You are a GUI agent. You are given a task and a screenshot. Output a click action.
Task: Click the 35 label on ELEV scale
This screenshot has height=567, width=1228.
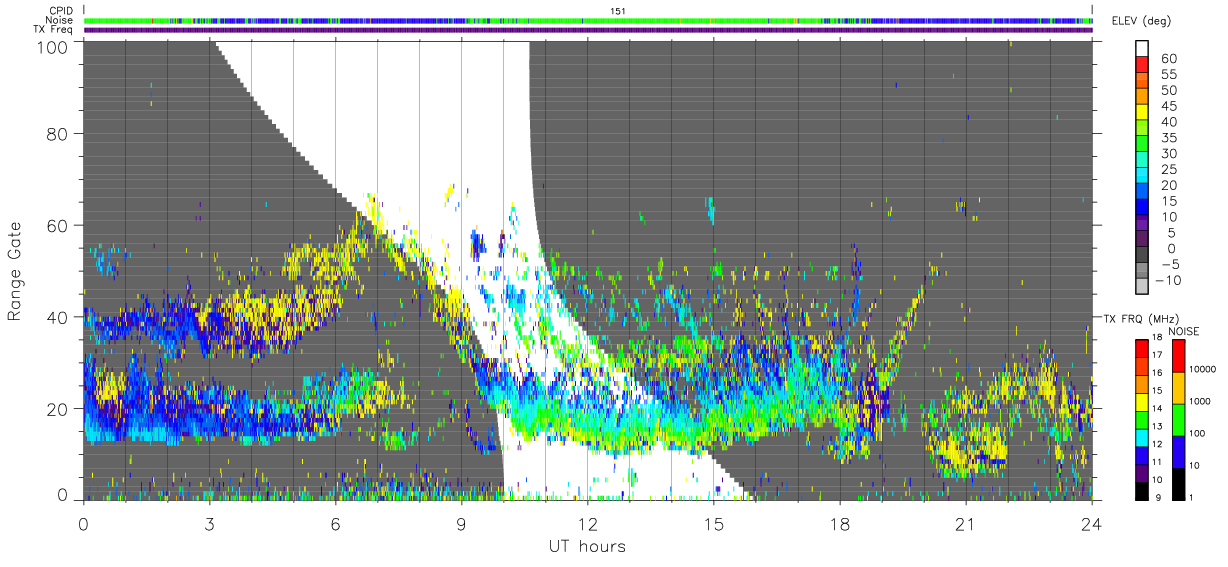[1168, 137]
